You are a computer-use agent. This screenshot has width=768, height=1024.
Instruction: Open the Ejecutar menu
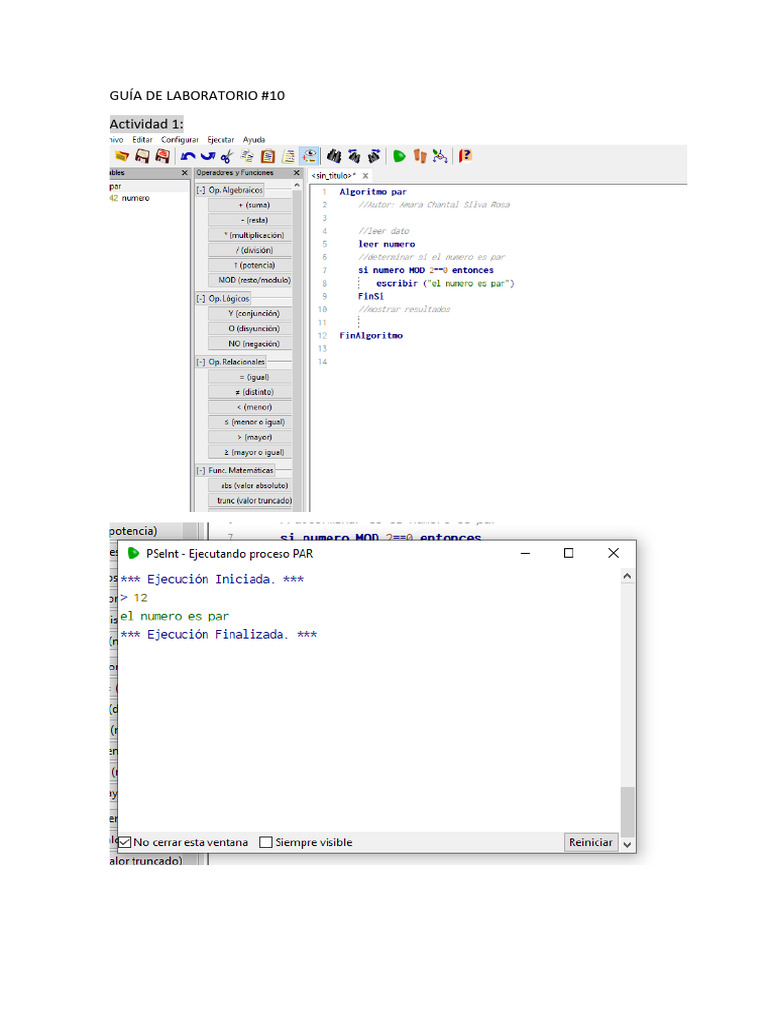click(x=220, y=140)
